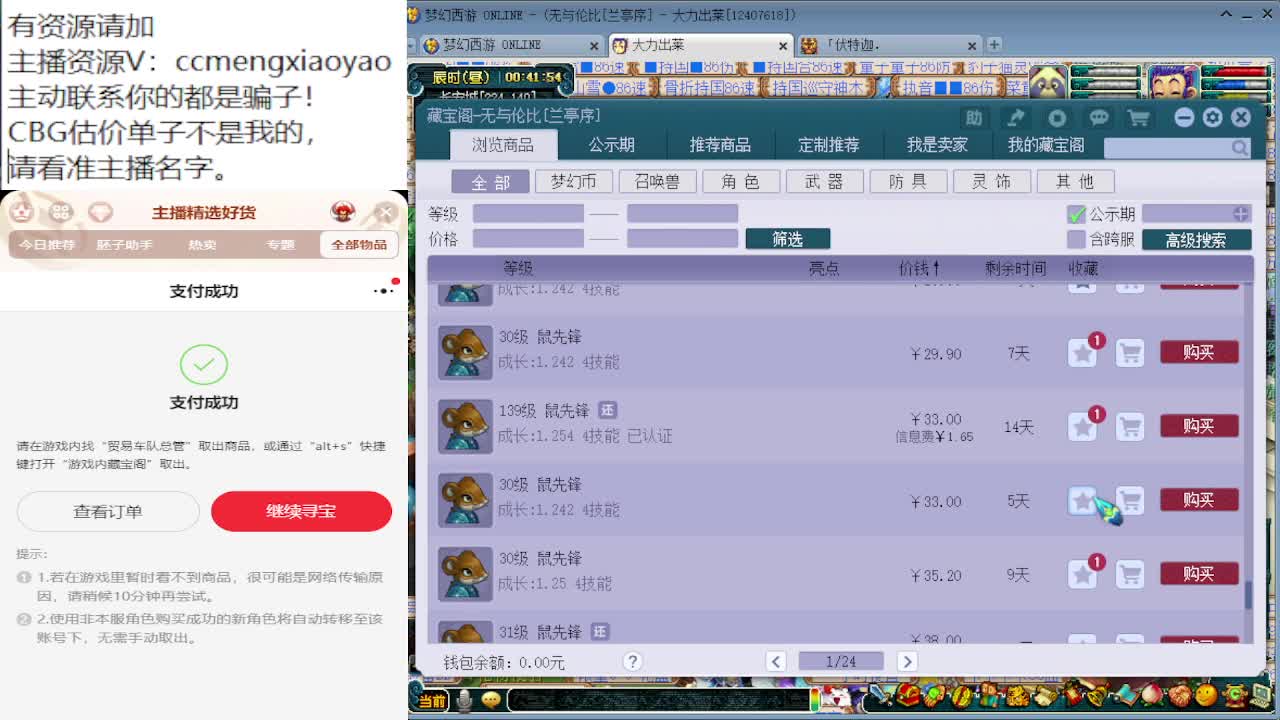Add a new game window tab
This screenshot has height=720, width=1280.
(x=994, y=45)
